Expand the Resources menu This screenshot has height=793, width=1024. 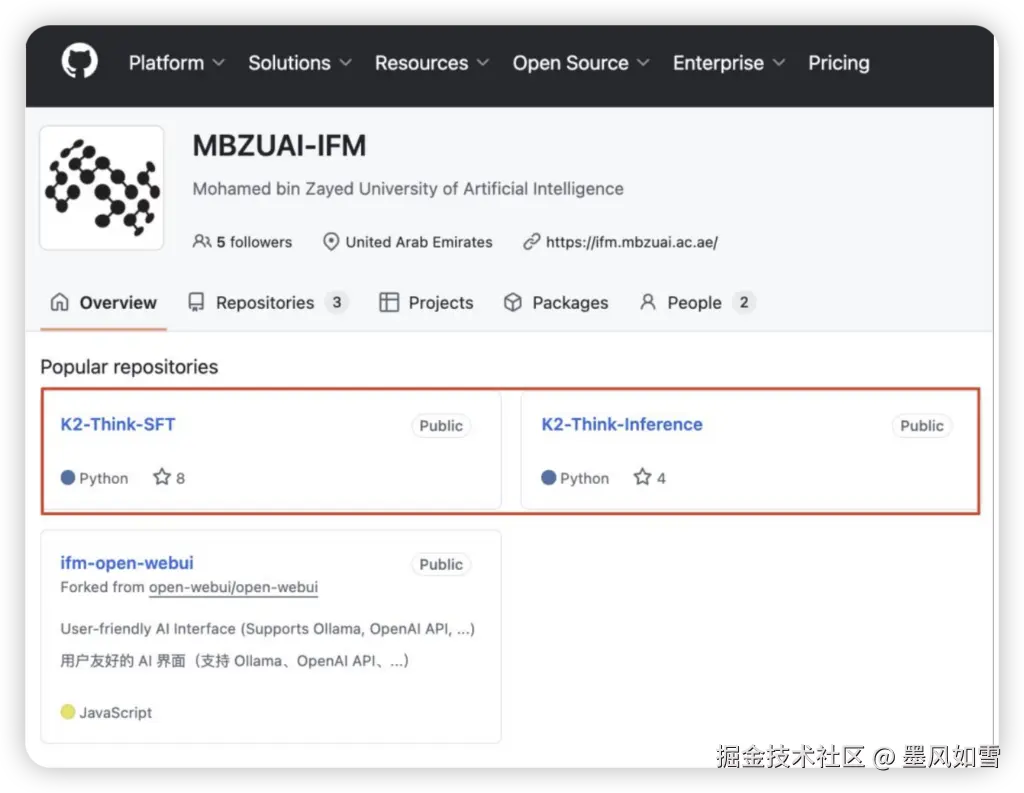click(x=432, y=63)
